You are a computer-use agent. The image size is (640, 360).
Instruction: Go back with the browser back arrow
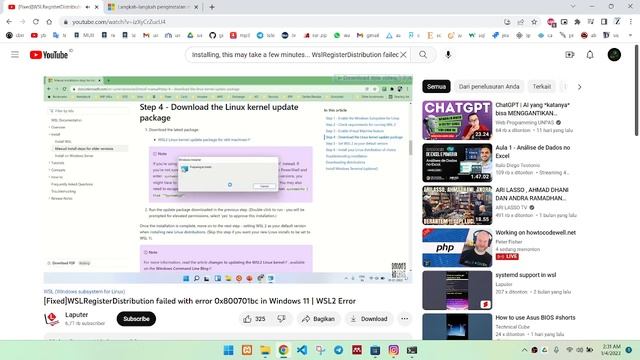point(9,22)
